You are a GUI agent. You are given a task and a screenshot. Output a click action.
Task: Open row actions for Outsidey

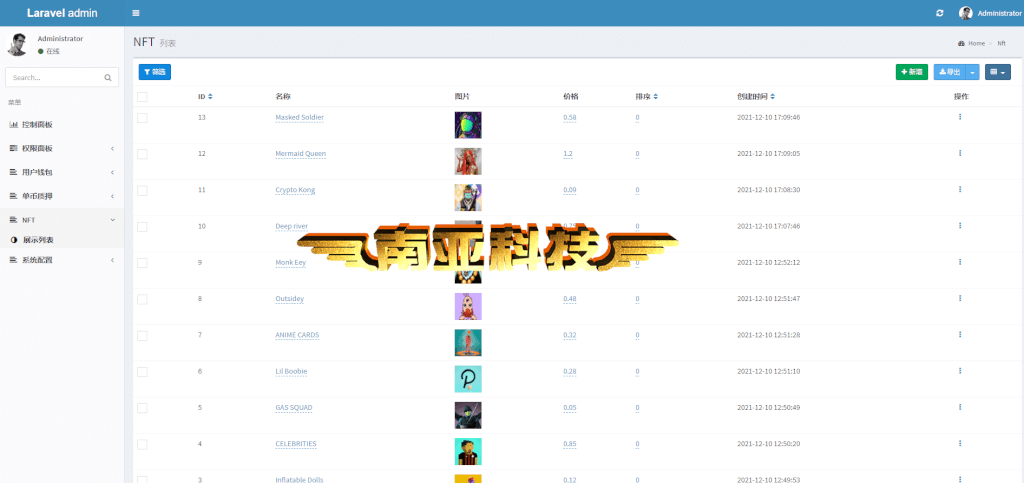pos(960,298)
